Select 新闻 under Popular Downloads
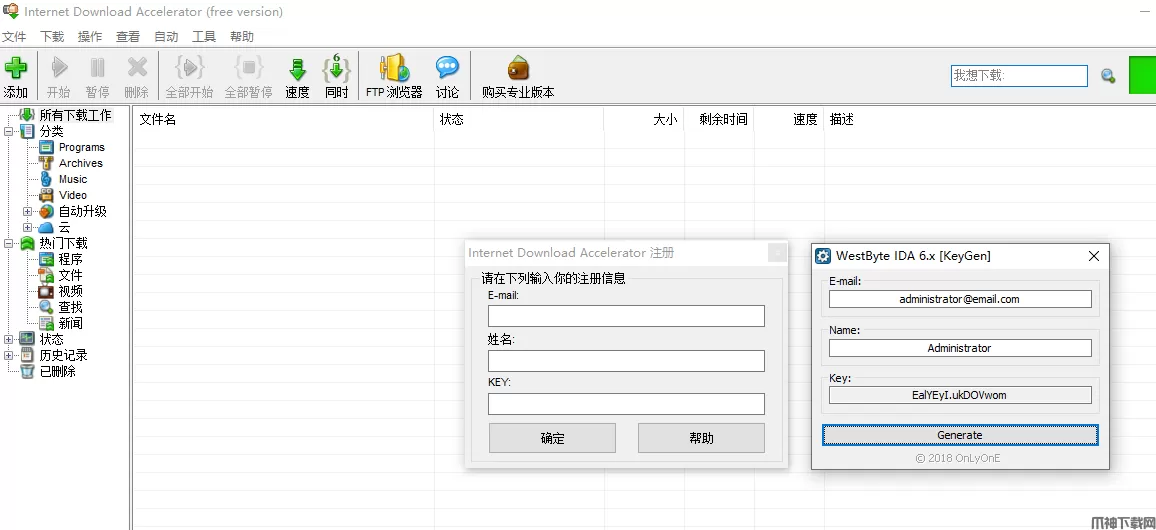Screen dimensions: 1156x530 coord(71,324)
